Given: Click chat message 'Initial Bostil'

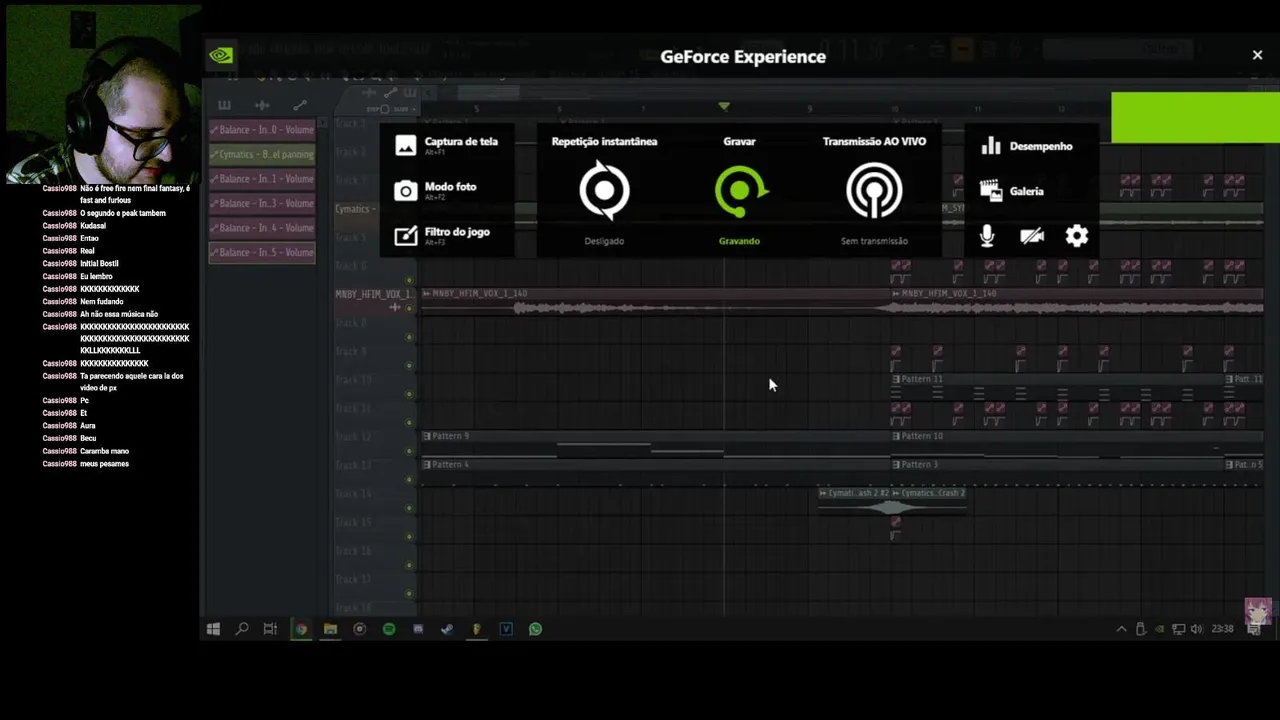Looking at the screenshot, I should [99, 264].
